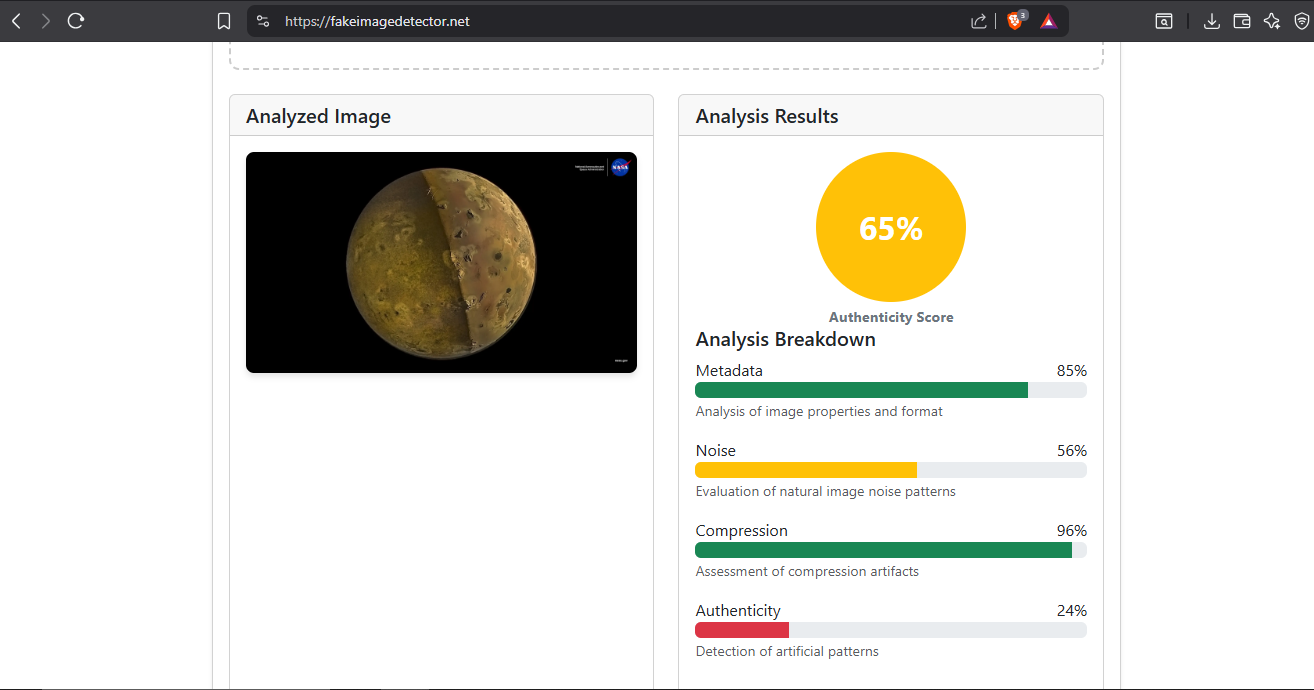Click the fakeimagedetector.net URL field

coord(600,21)
